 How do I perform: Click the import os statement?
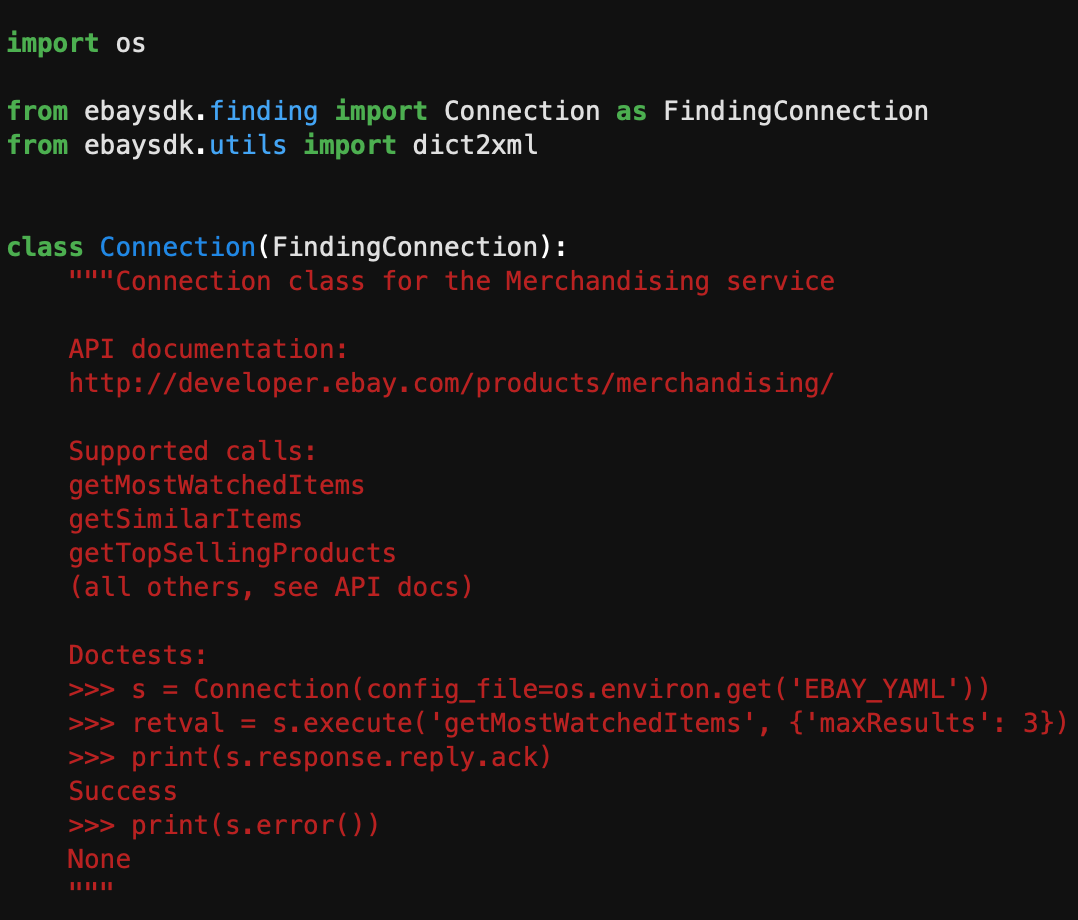click(75, 42)
